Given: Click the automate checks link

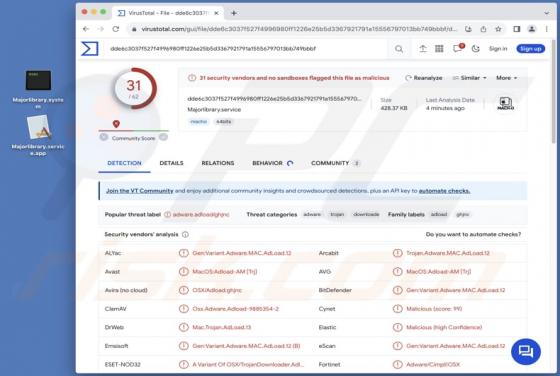Looking at the screenshot, I should pyautogui.click(x=444, y=191).
